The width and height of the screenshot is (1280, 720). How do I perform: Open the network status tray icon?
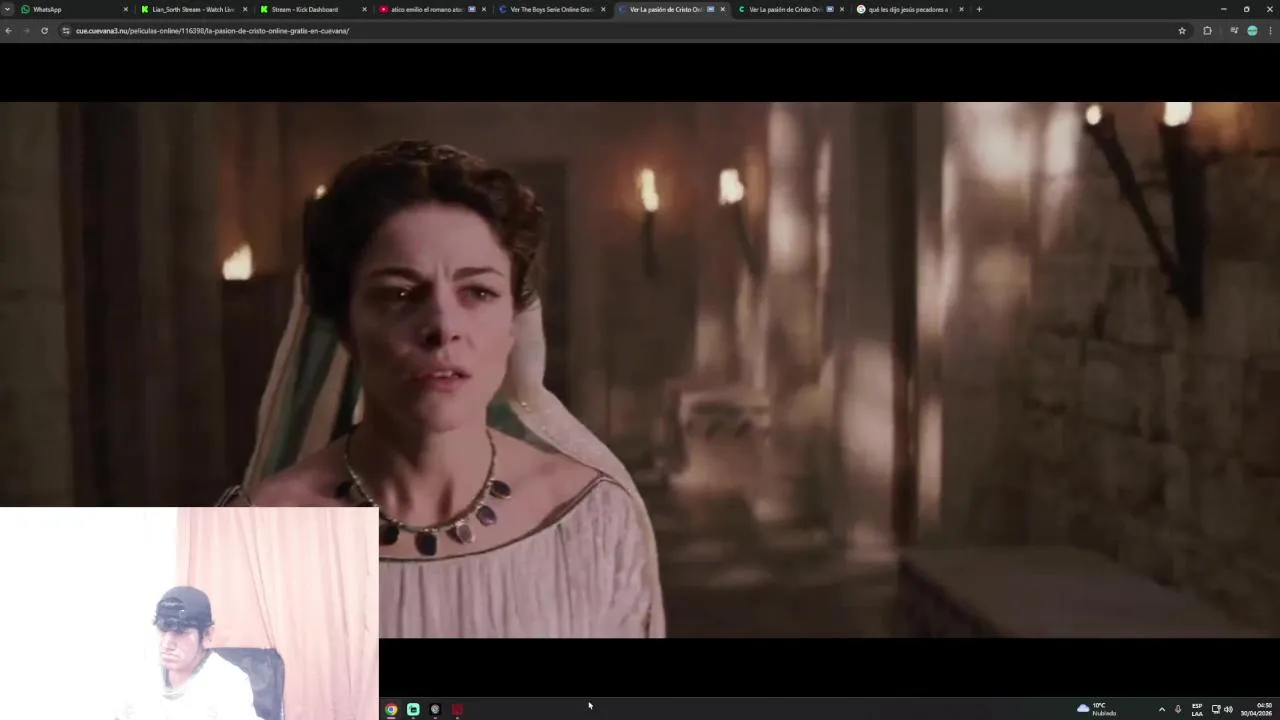click(x=1216, y=709)
